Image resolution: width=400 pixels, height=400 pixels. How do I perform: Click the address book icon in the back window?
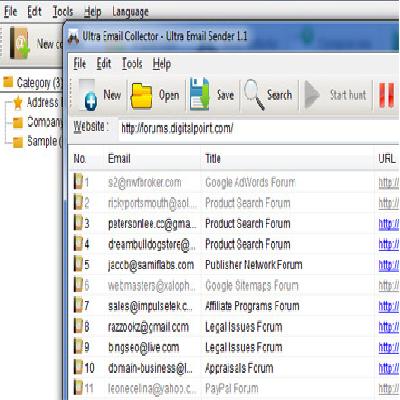coord(19,43)
